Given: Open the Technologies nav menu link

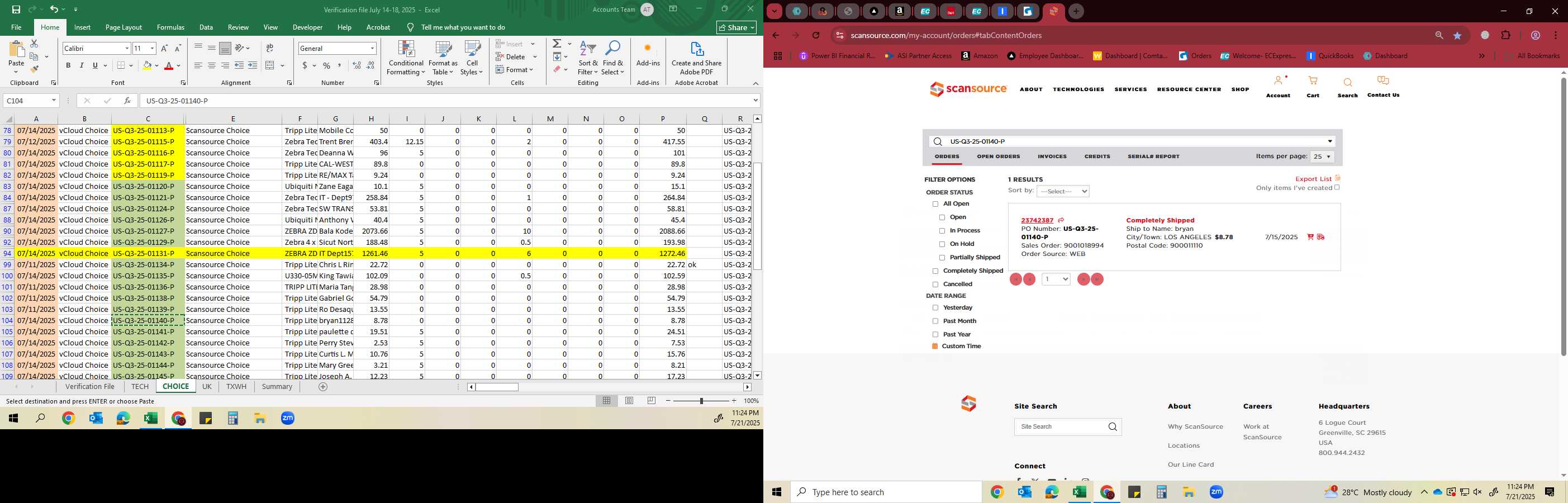Looking at the screenshot, I should pos(1078,89).
